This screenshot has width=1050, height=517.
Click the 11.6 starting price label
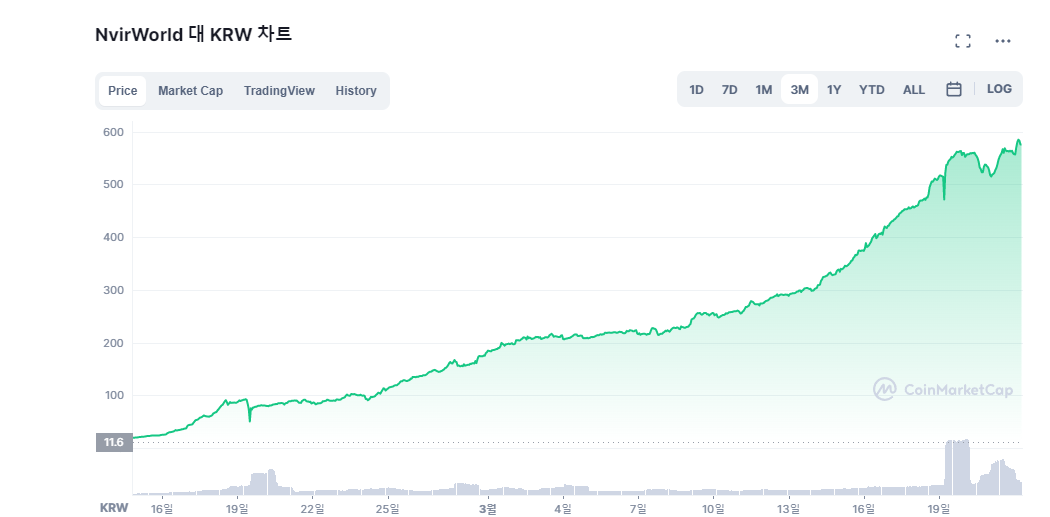click(115, 442)
